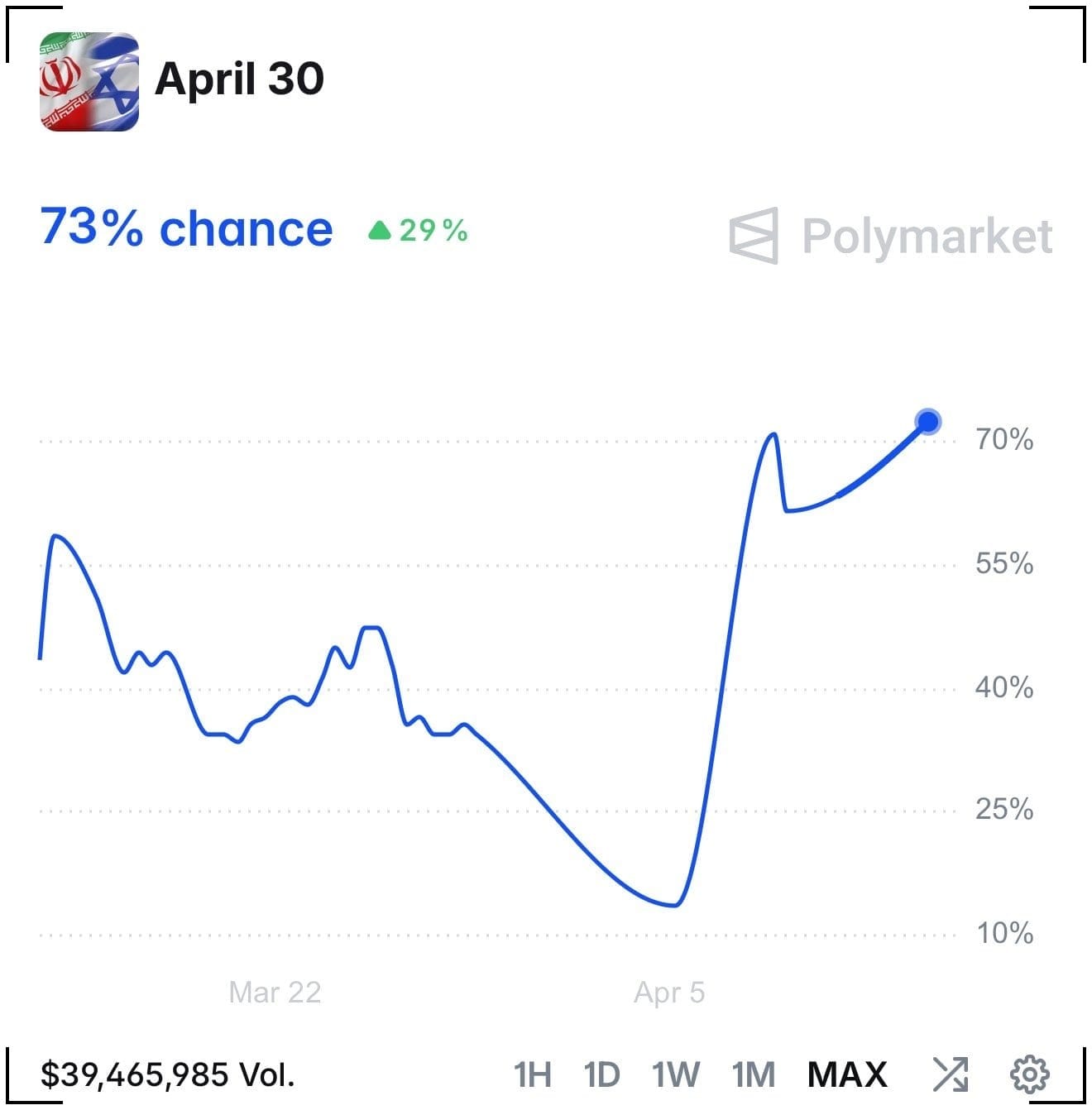
Task: Click the Polymarket logo icon
Action: (x=754, y=236)
